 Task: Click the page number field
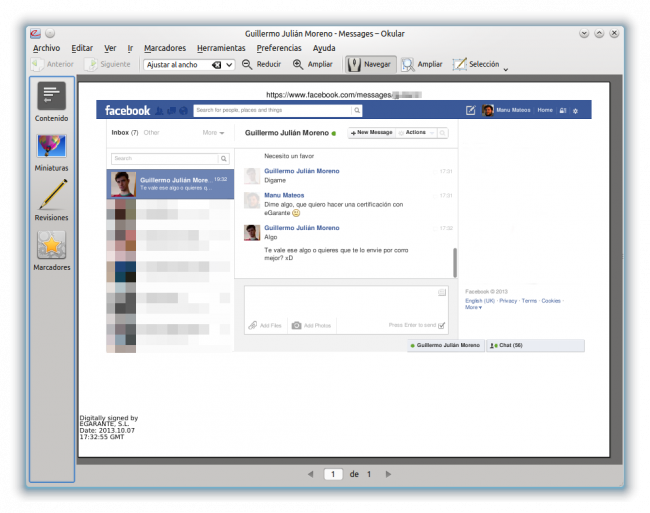tap(333, 474)
